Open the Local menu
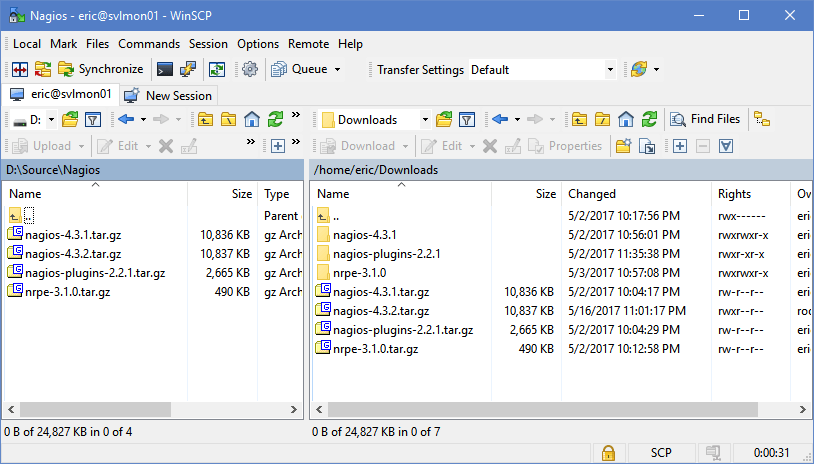The height and width of the screenshot is (464, 814). tap(26, 44)
